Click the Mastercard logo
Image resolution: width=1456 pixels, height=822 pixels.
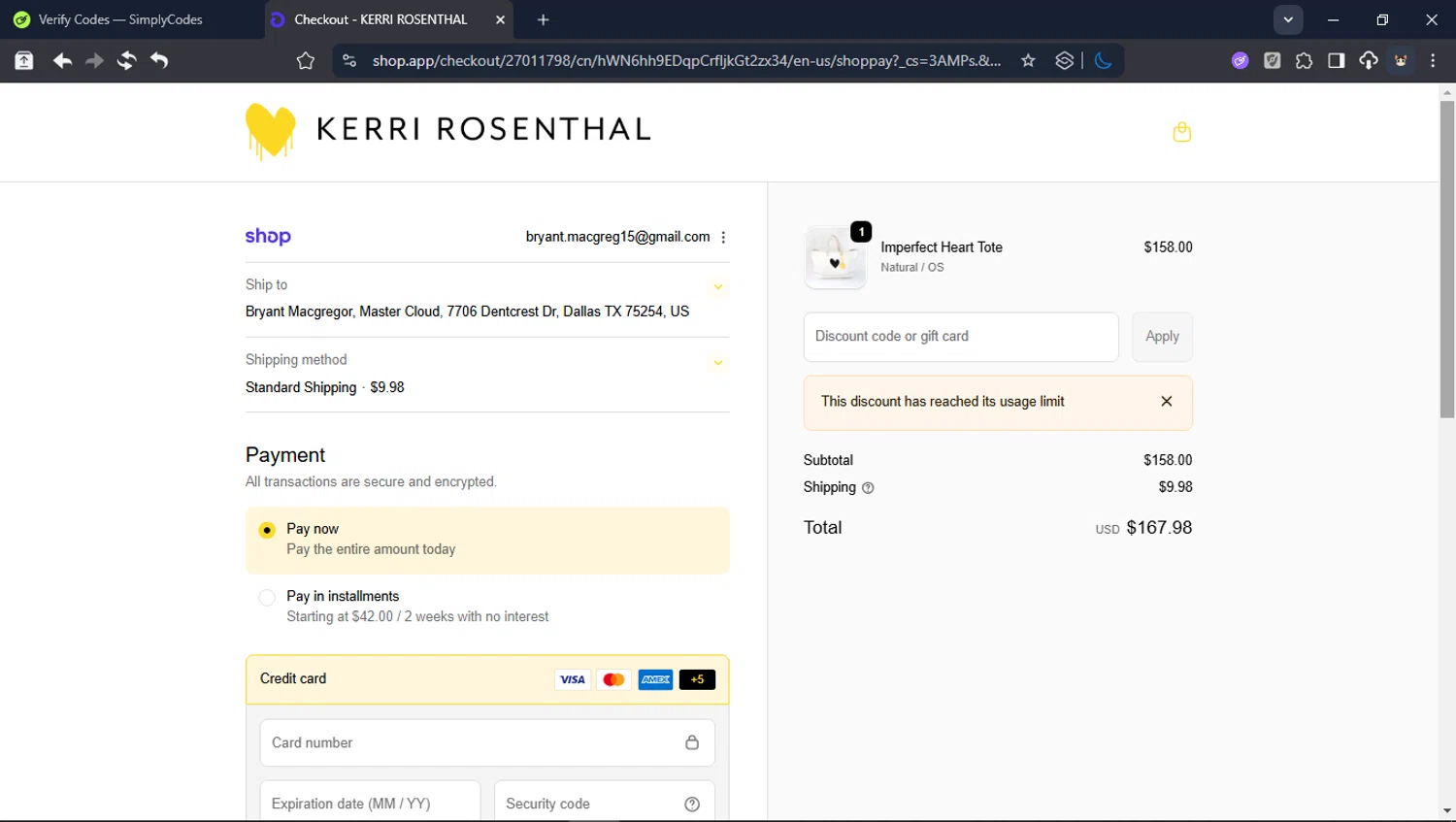[613, 679]
